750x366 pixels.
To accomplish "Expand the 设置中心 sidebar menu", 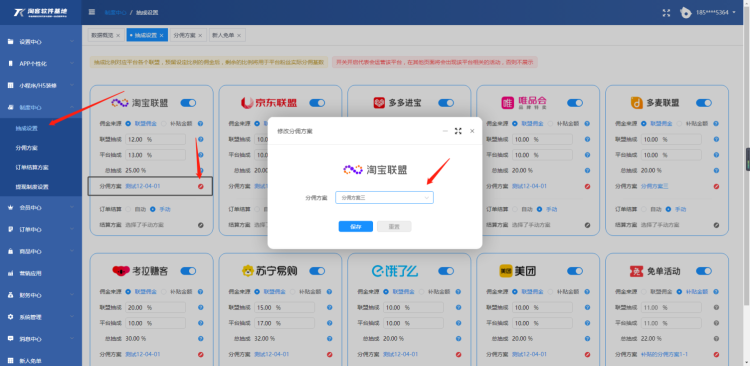I will pos(41,42).
